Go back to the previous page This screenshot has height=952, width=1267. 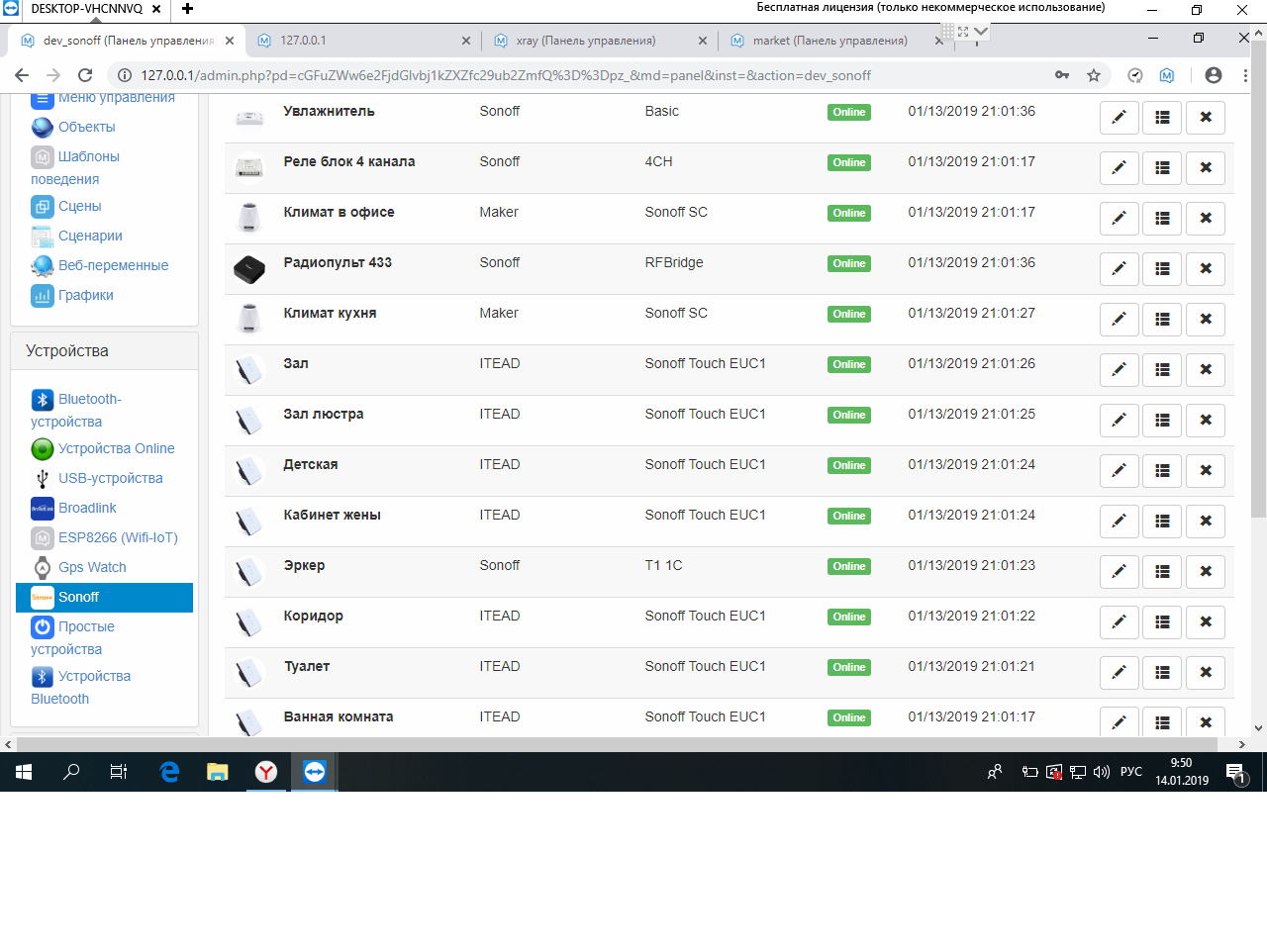22,75
